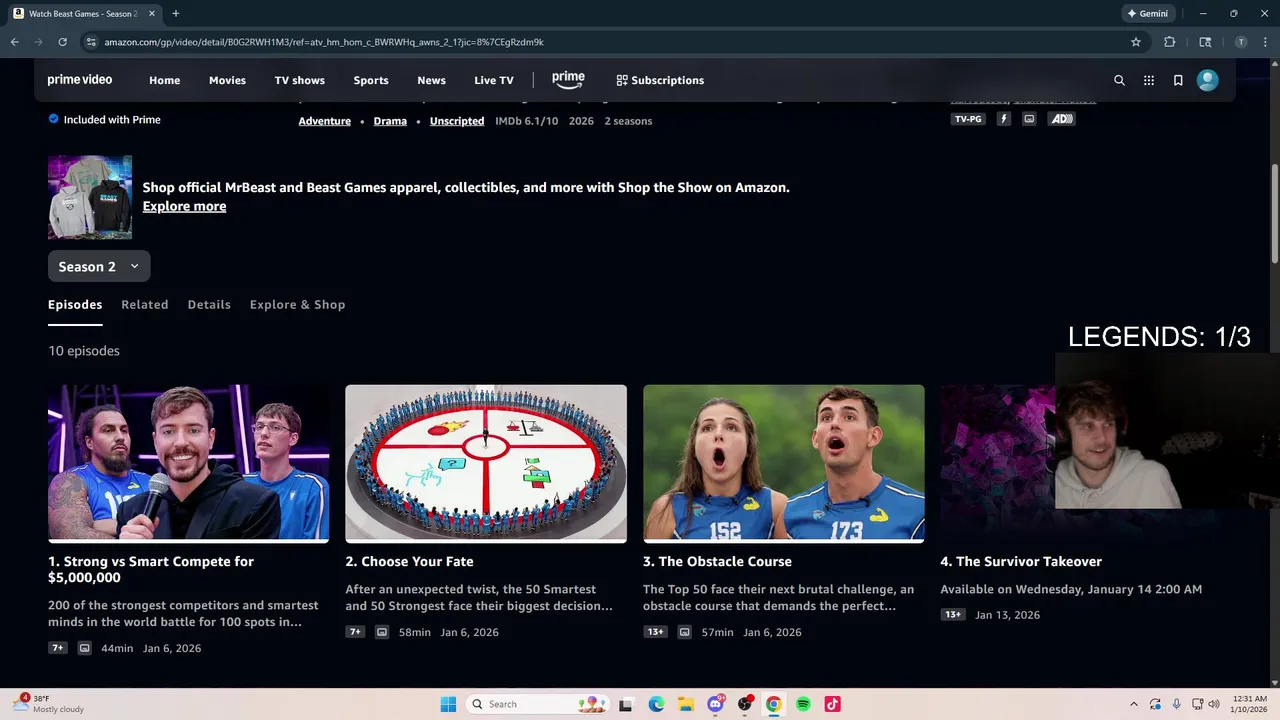
Task: Open the TV shows menu item
Action: point(300,80)
